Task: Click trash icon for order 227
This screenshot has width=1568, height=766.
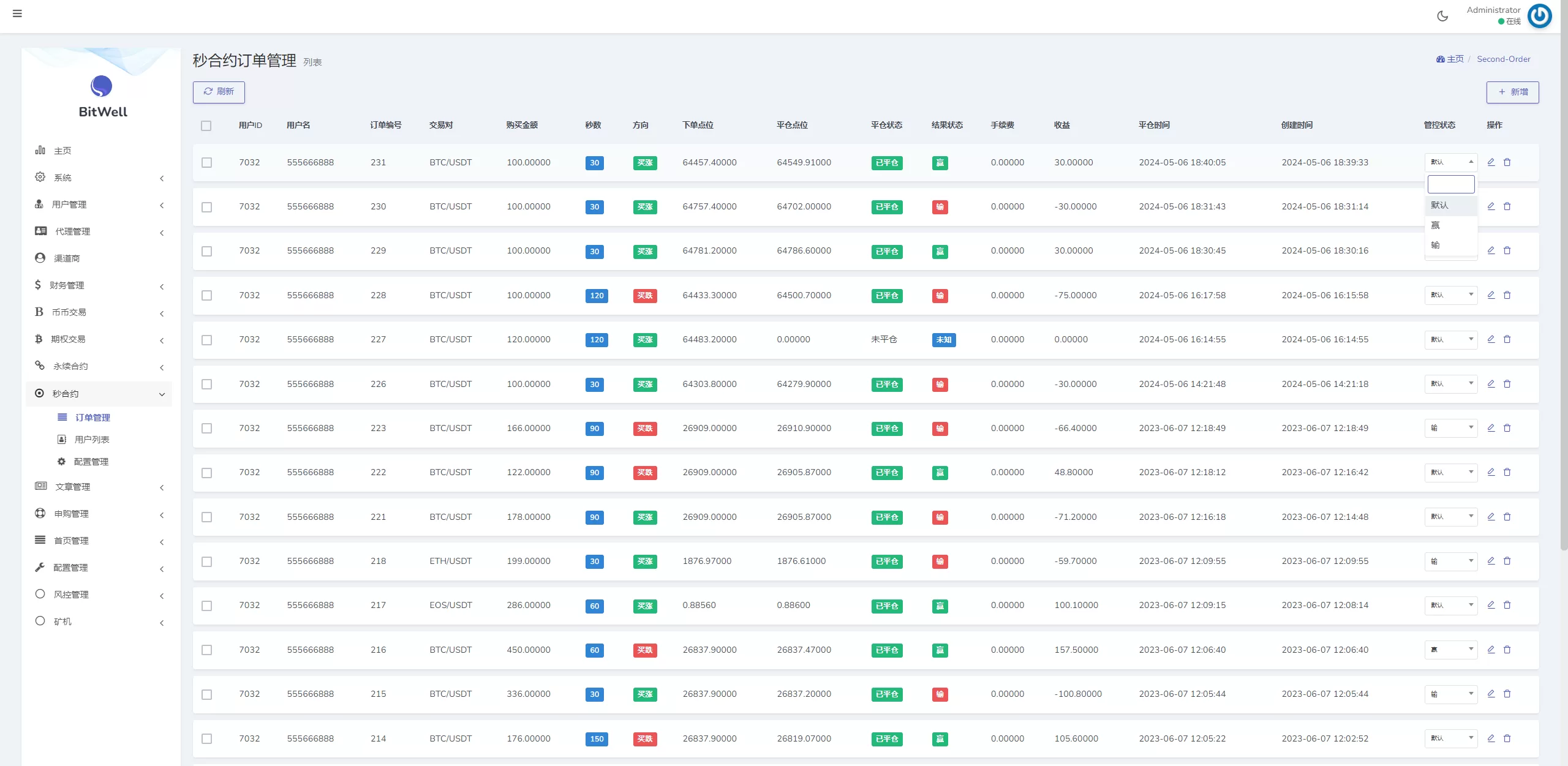Action: click(1507, 339)
